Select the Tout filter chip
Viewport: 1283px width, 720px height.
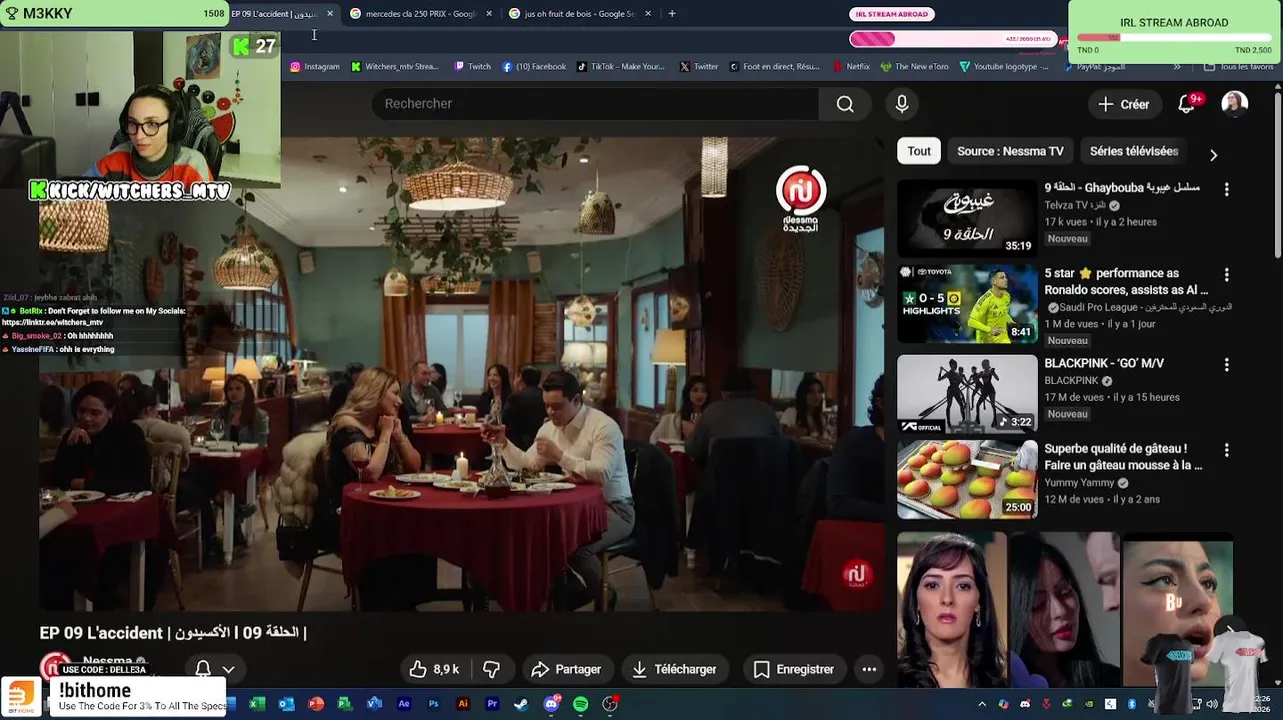coord(919,151)
